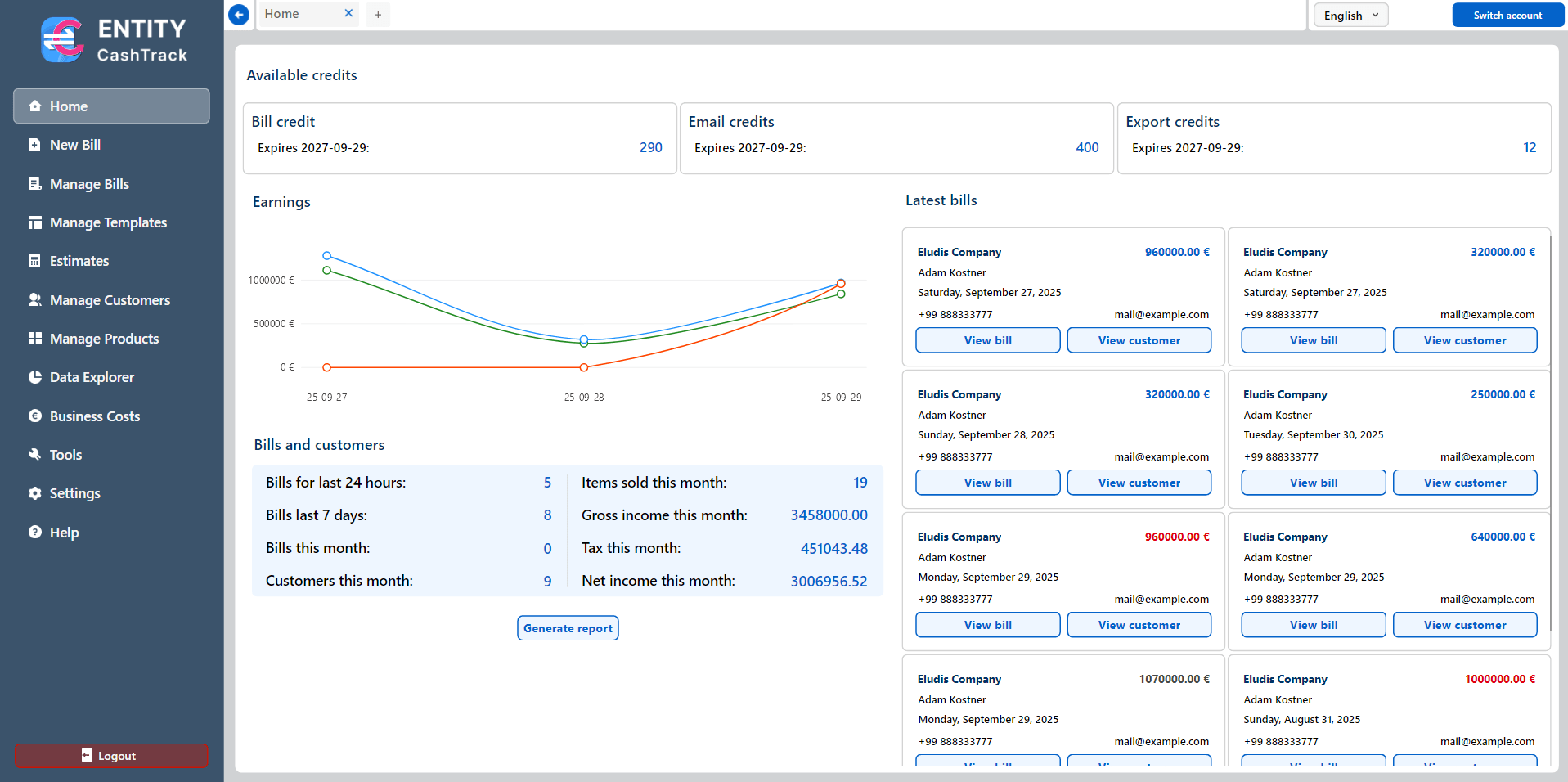Screen dimensions: 1568x782
Task: Open Estimates from the sidebar menu
Action: [79, 261]
